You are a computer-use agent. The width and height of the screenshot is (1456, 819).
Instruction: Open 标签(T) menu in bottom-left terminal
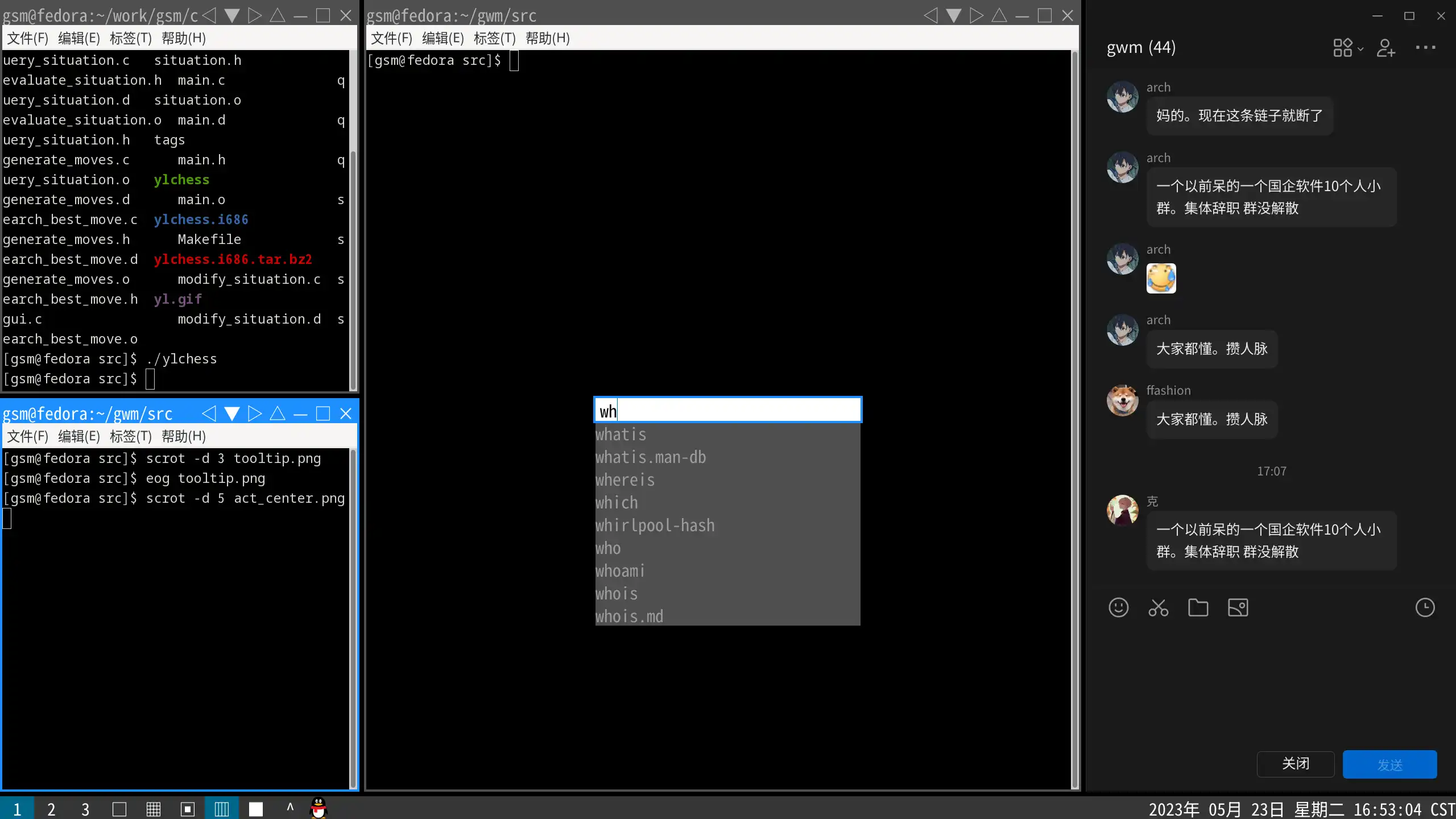pyautogui.click(x=130, y=436)
